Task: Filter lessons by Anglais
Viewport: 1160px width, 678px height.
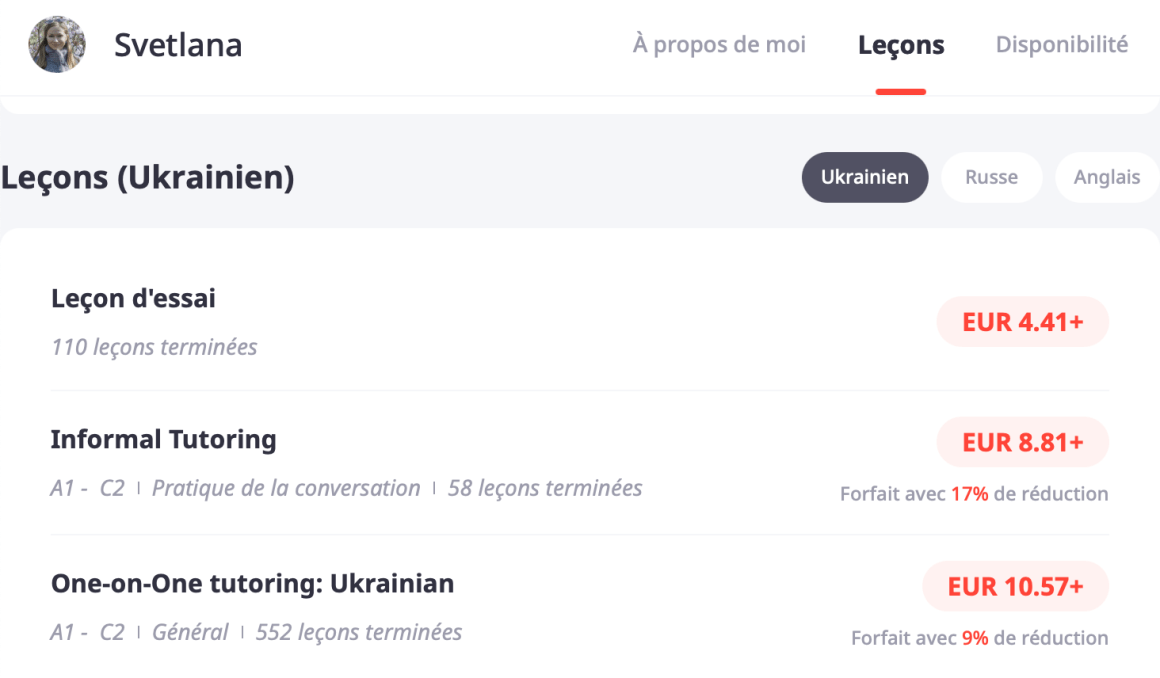Action: click(1106, 178)
